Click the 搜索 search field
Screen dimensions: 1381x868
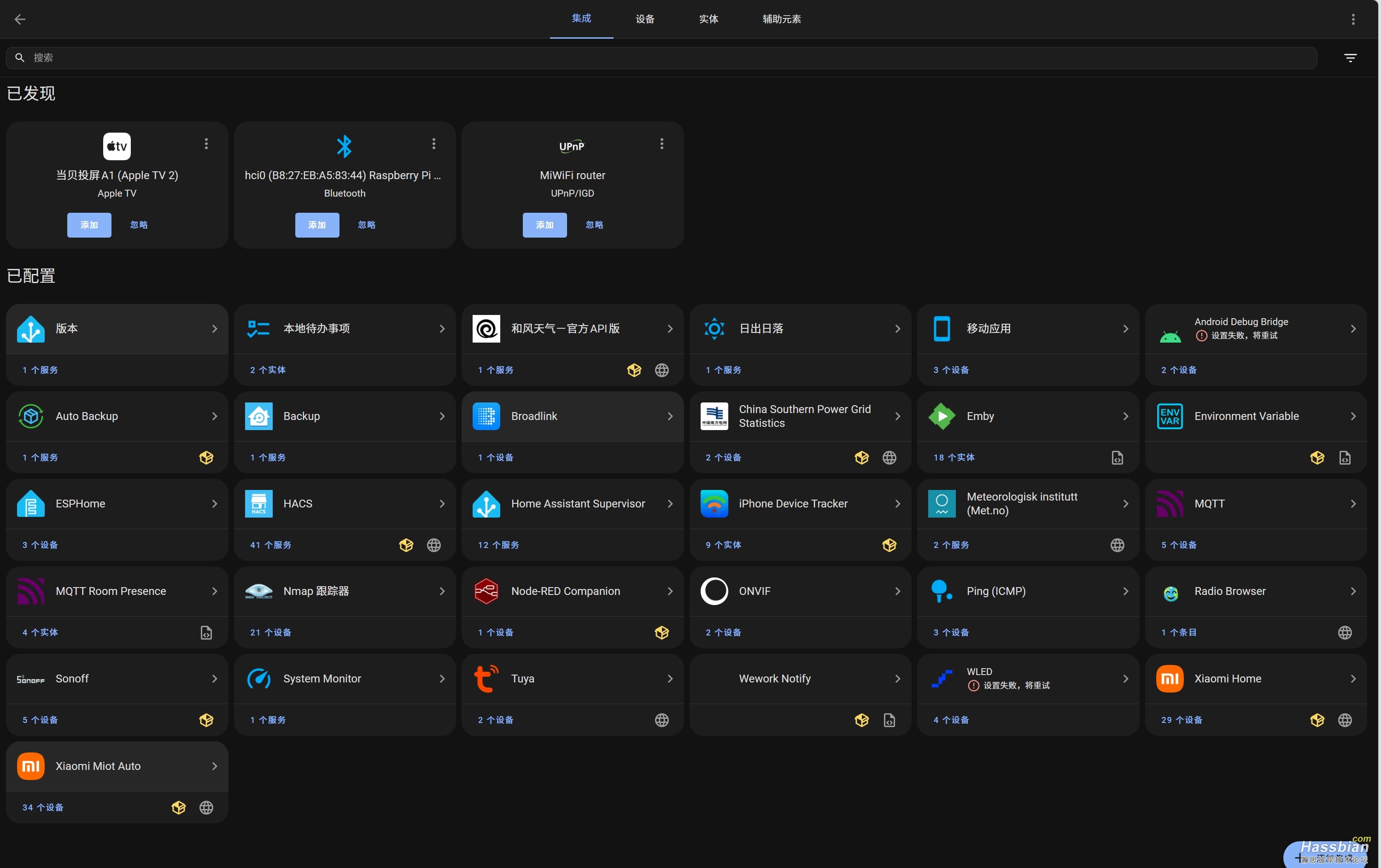point(661,58)
